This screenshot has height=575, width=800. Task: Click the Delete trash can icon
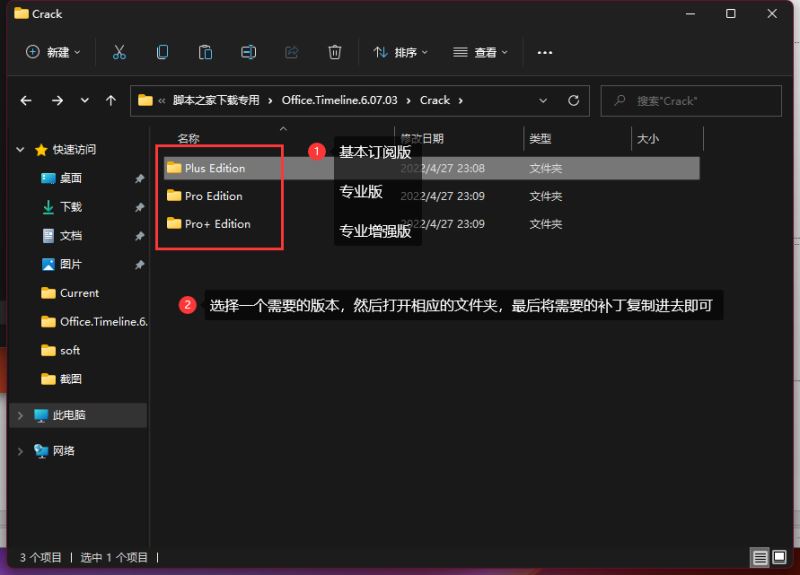335,52
